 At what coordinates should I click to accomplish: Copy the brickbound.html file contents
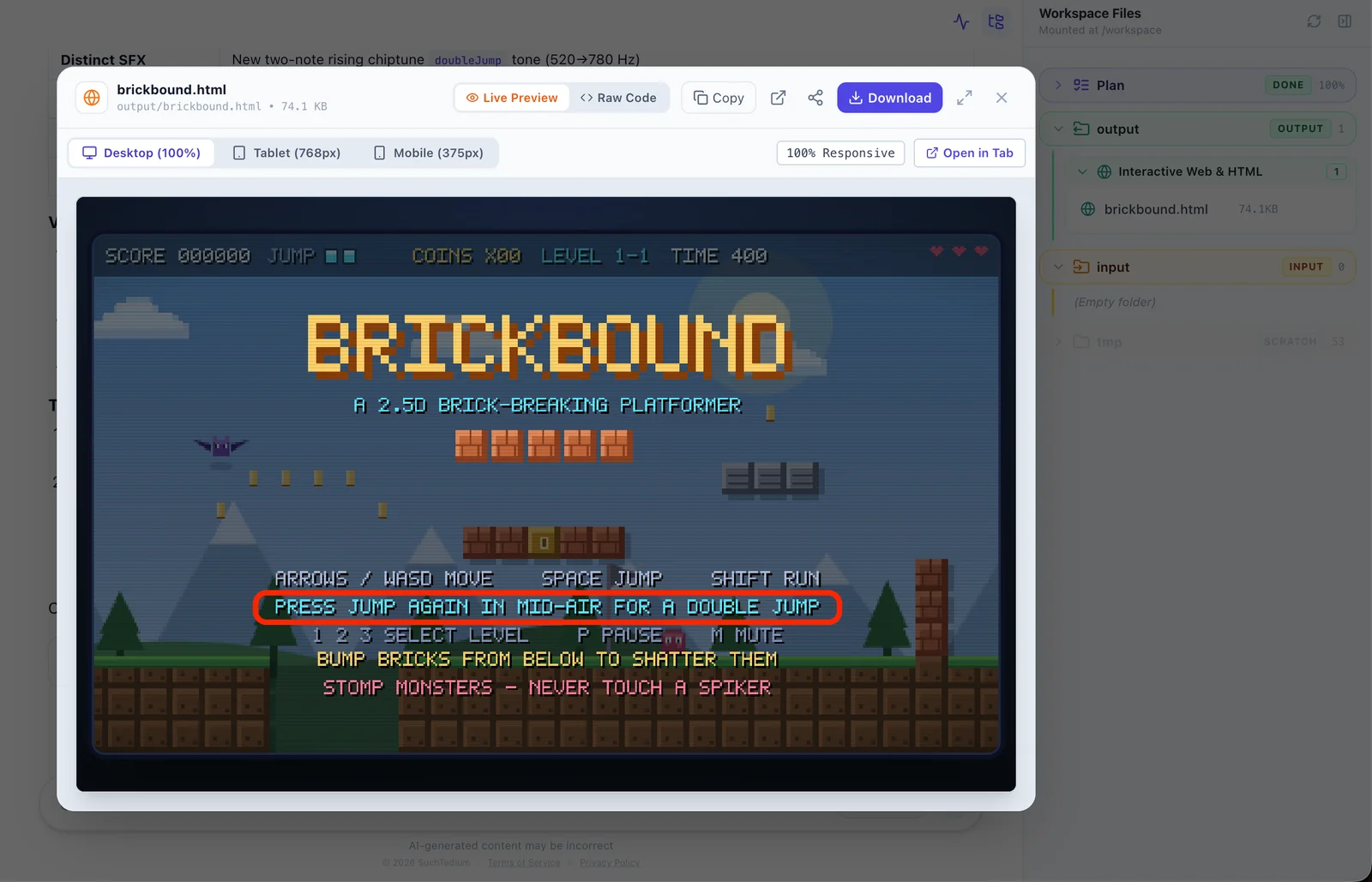pyautogui.click(x=719, y=98)
